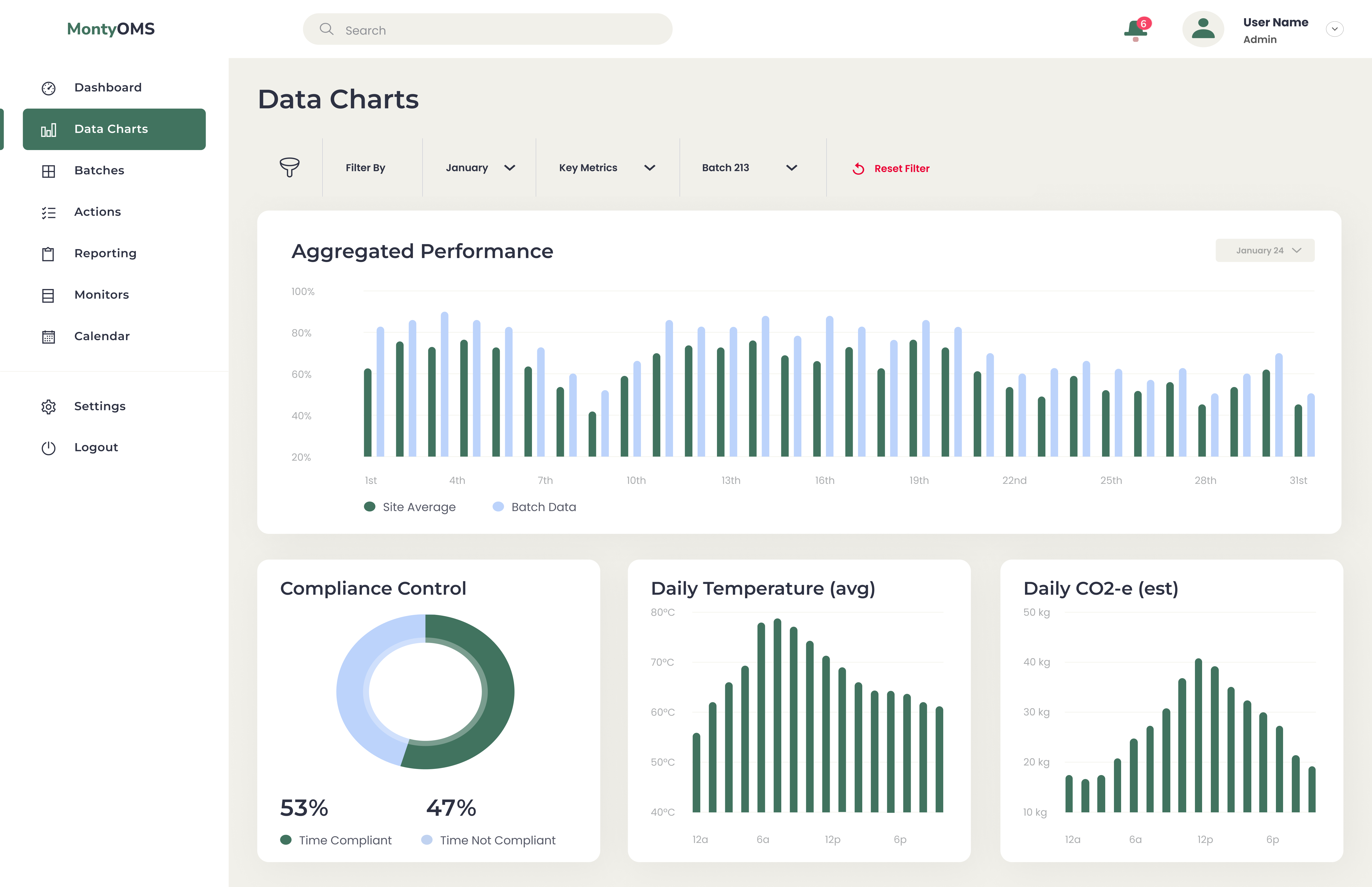Click the Time Not Compliant legend dot
Viewport: 1372px width, 887px height.
[x=427, y=840]
